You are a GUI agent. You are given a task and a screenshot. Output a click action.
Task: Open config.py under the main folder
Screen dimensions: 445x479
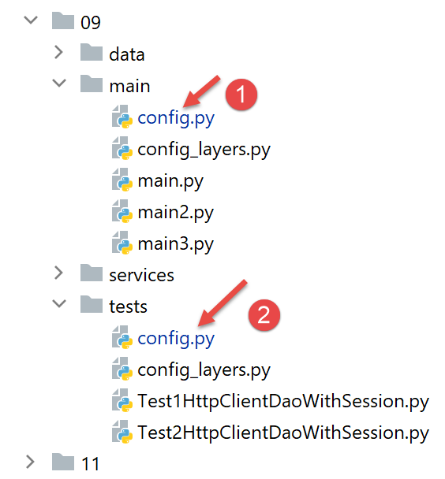coord(176,118)
